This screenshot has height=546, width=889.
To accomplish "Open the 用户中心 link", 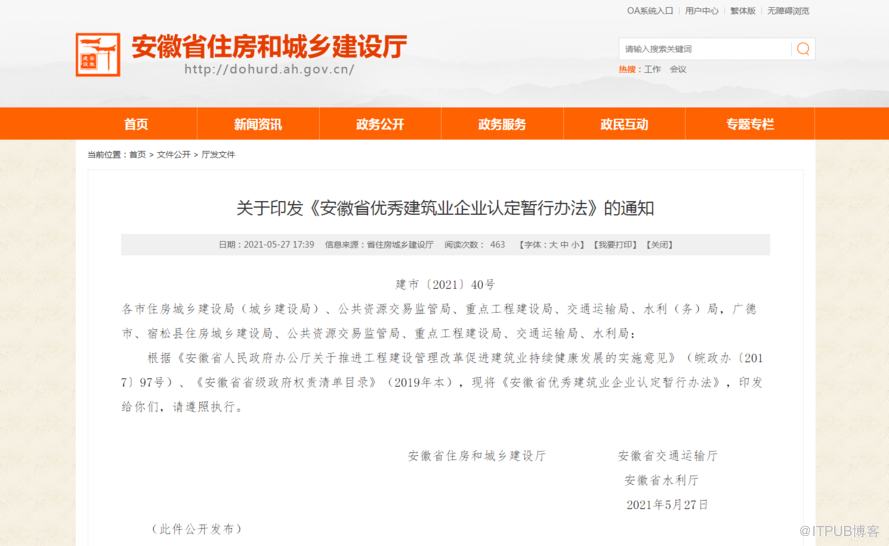I will pyautogui.click(x=701, y=11).
